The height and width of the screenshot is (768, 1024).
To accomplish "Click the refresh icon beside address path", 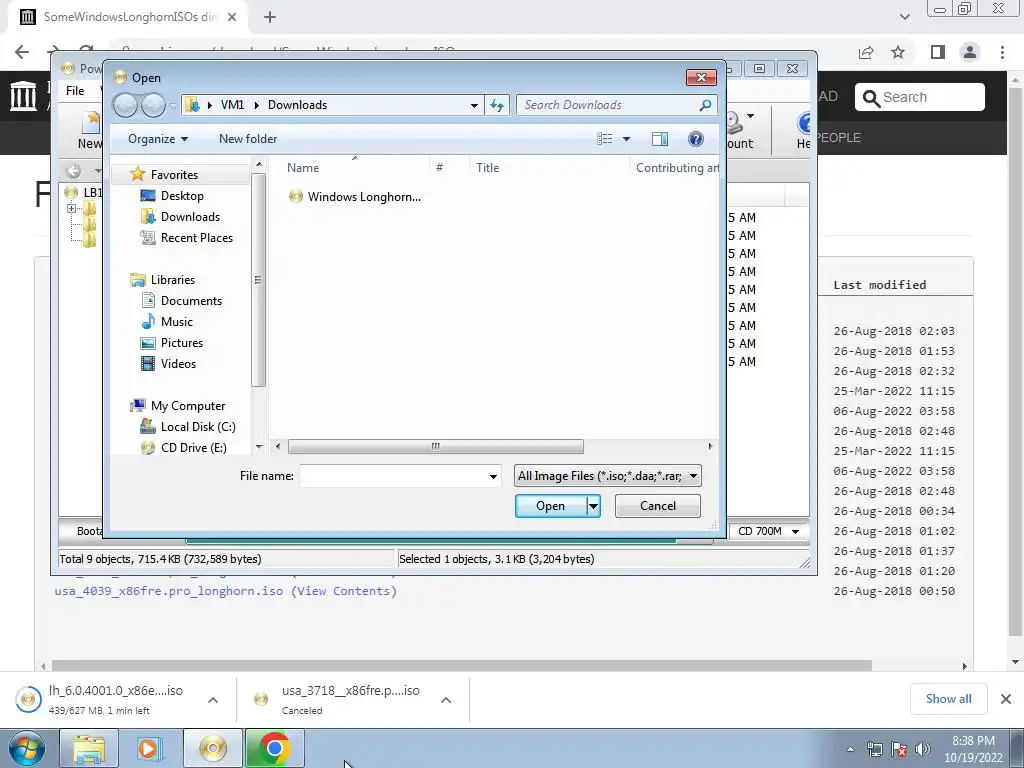I will (497, 105).
